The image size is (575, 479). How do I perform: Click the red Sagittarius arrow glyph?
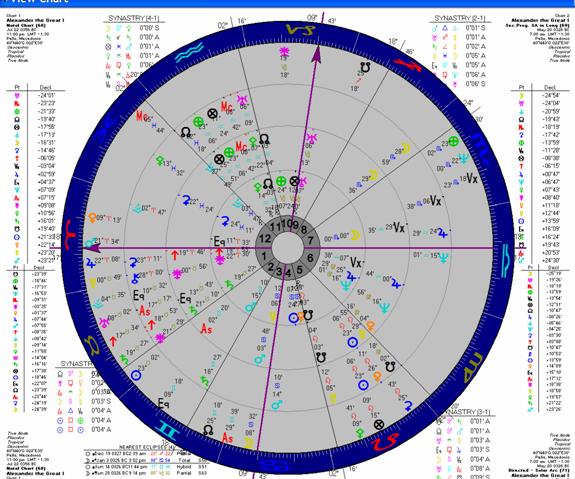(405, 66)
